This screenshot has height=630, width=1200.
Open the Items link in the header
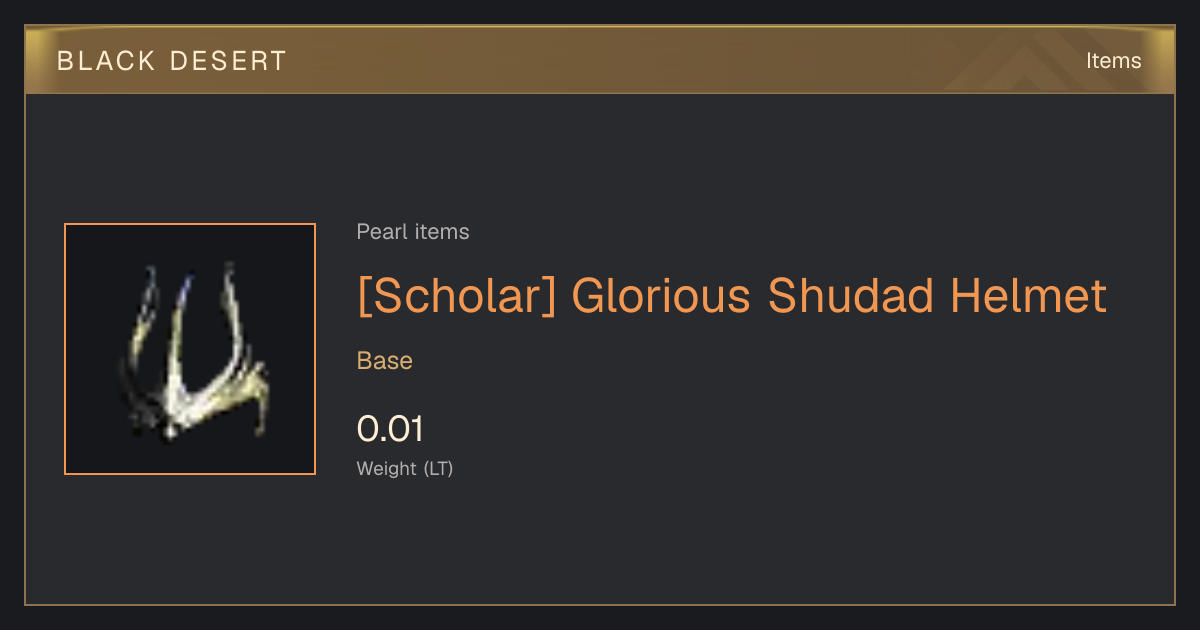point(1113,60)
